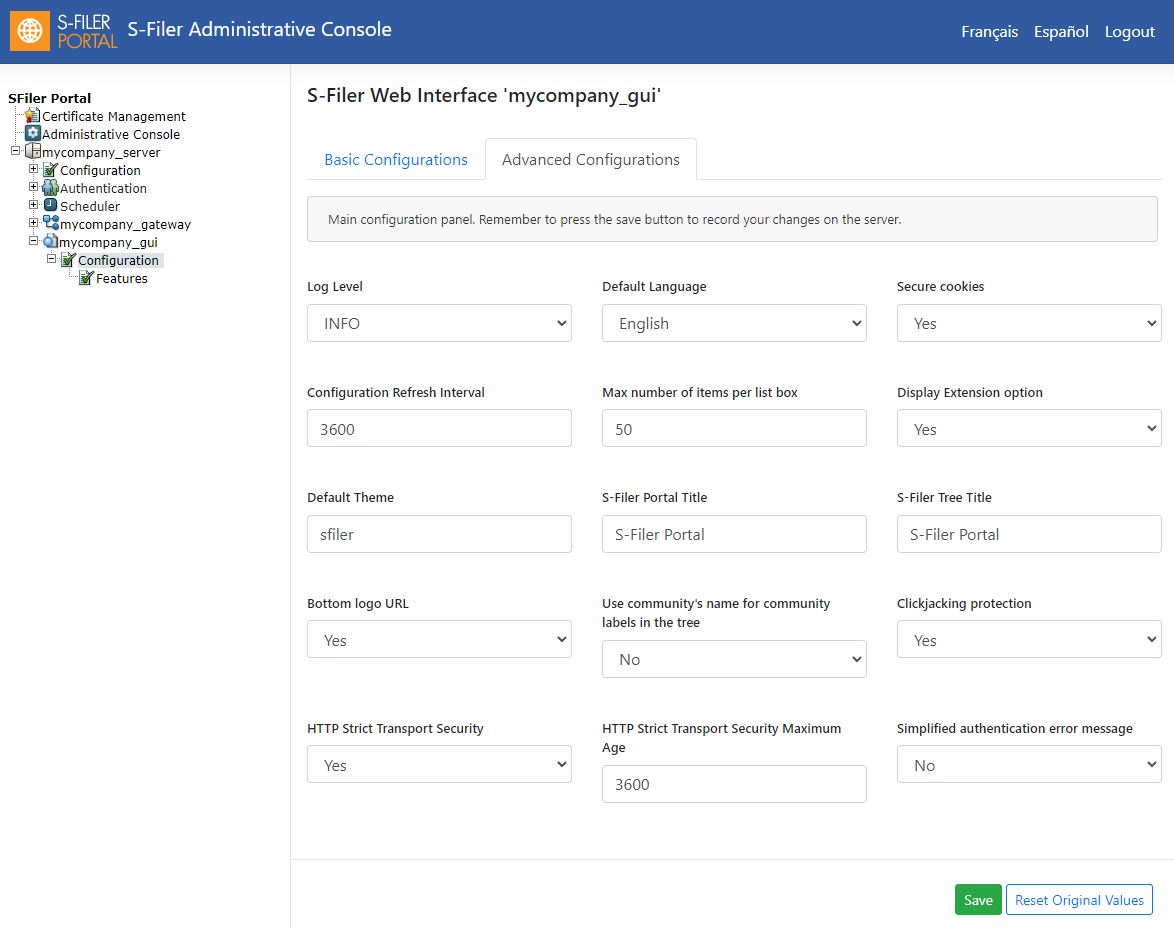The height and width of the screenshot is (928, 1174).
Task: Open Features label in the tree
Action: [121, 278]
